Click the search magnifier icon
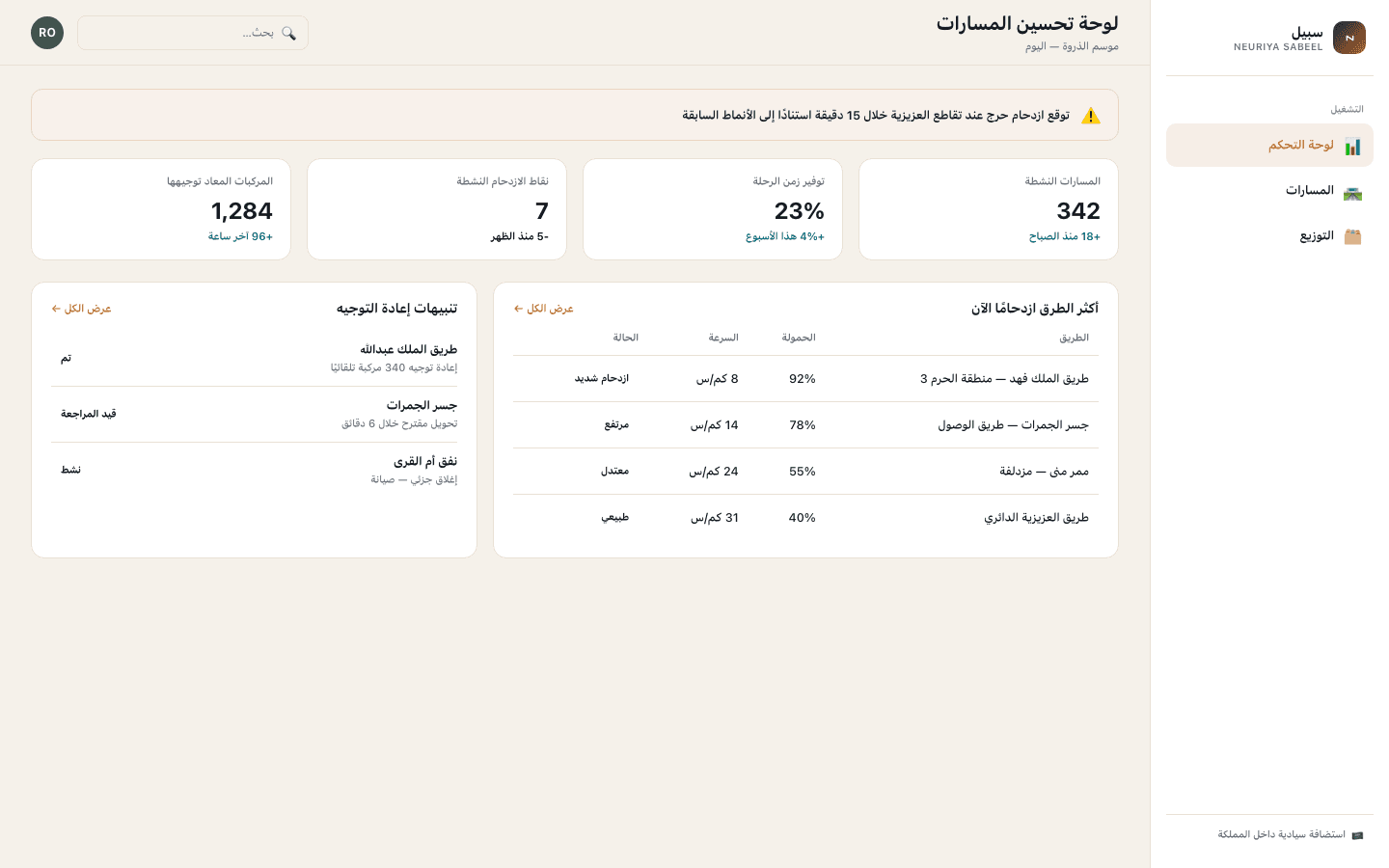Viewport: 1389px width, 868px height. pyautogui.click(x=288, y=33)
